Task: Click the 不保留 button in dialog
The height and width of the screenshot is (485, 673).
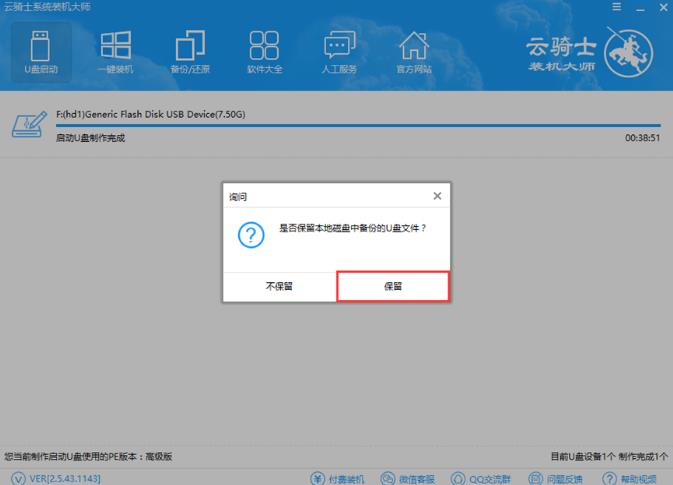Action: (x=279, y=286)
